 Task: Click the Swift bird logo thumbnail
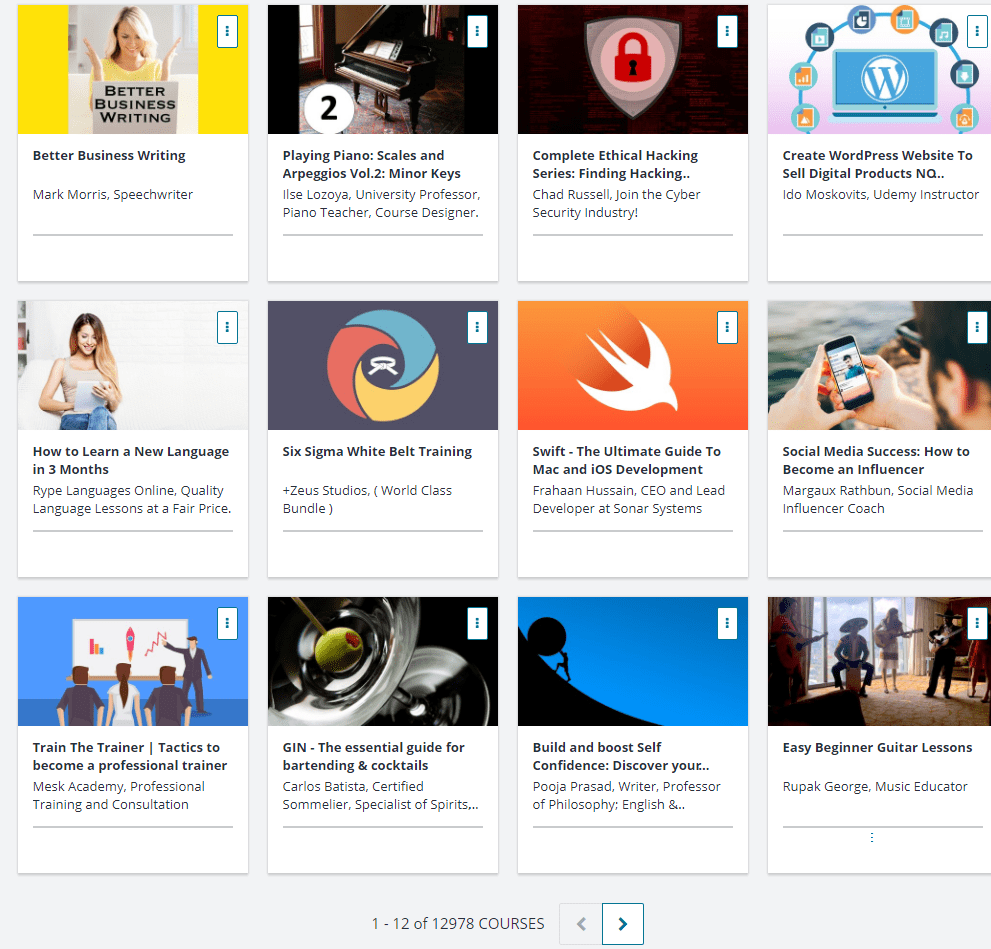(x=632, y=365)
